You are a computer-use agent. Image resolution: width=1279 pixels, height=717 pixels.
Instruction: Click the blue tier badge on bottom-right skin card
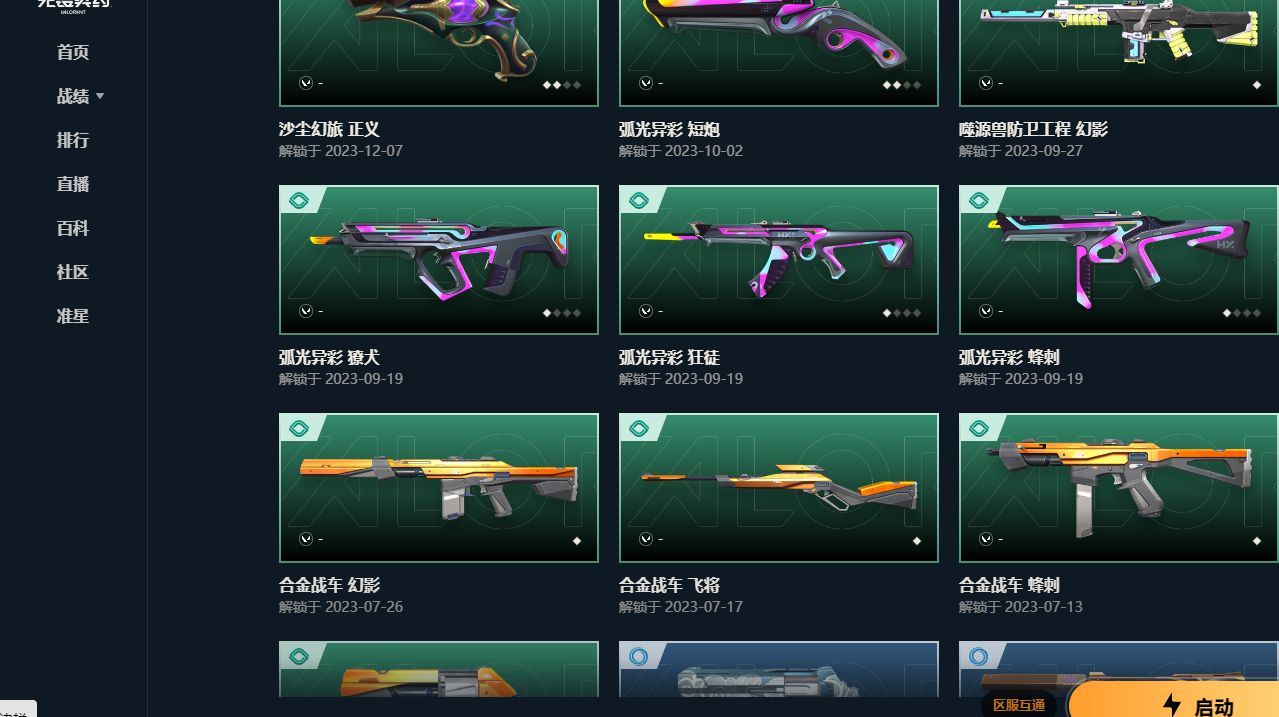[978, 657]
